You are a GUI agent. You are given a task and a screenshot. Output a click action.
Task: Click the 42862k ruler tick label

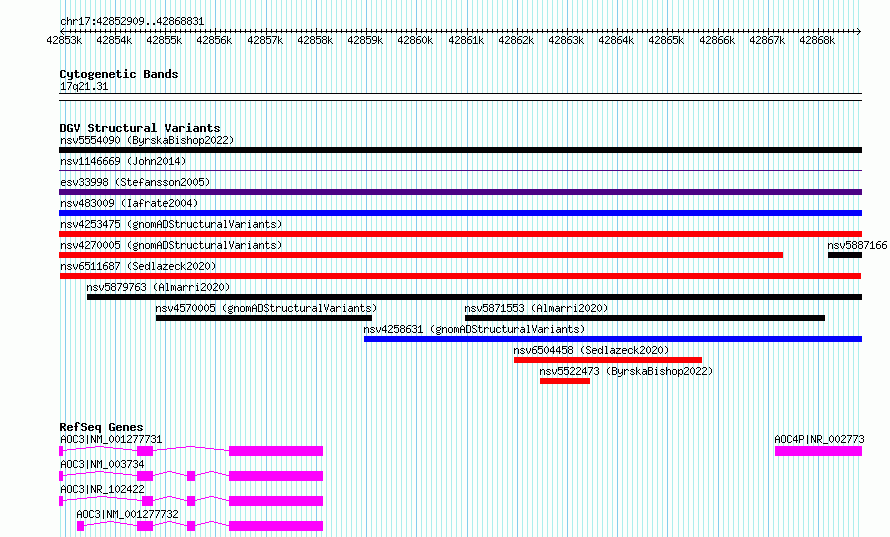[516, 40]
